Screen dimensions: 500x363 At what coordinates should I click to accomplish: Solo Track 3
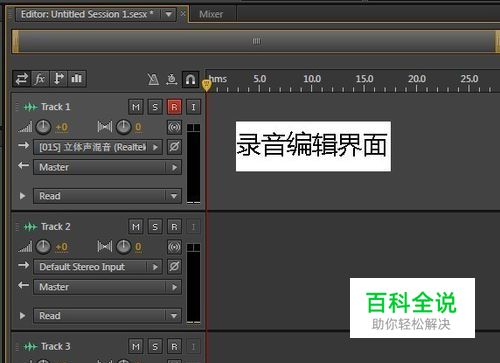tap(155, 347)
